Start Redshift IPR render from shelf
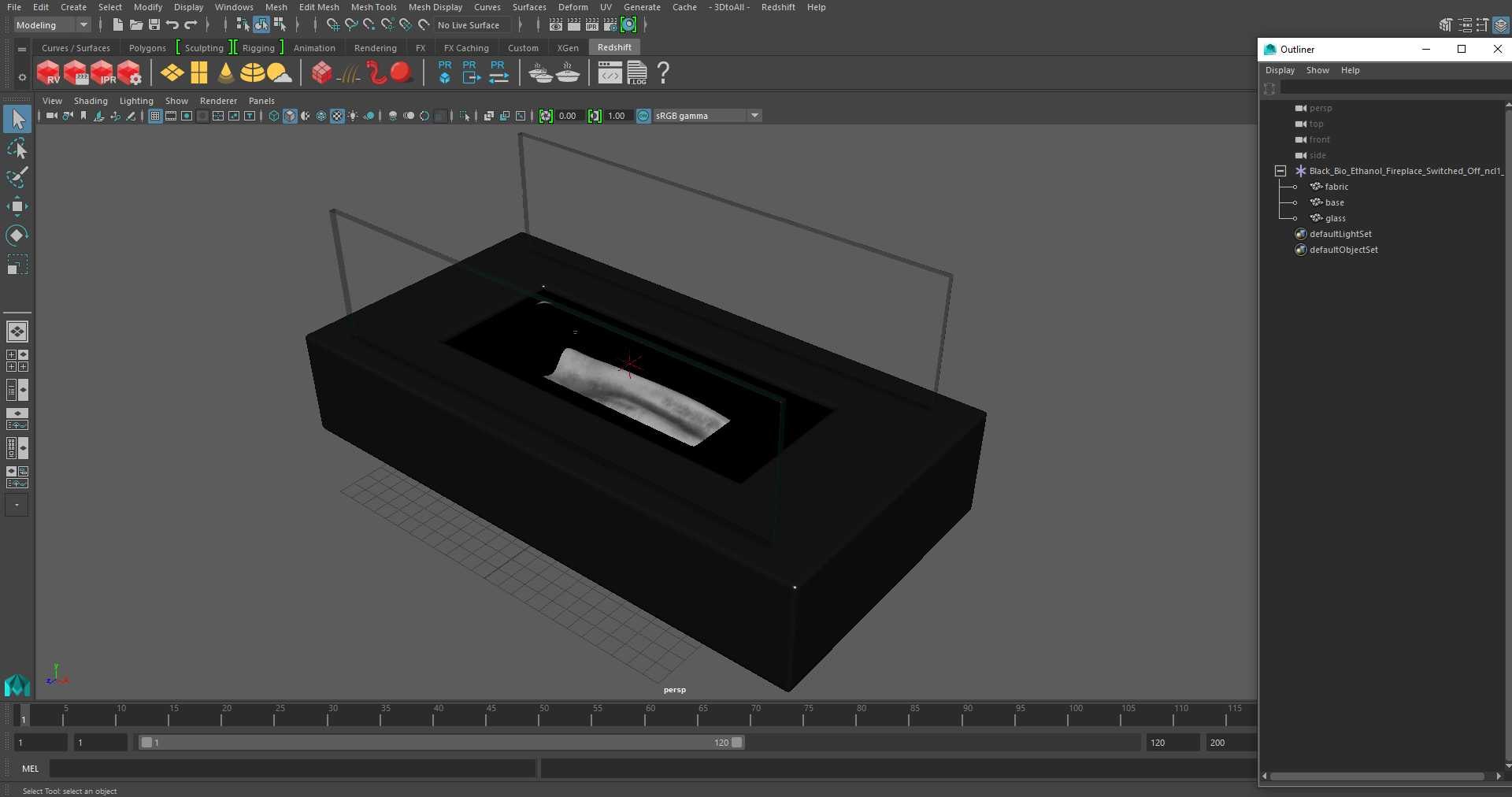1512x797 pixels. click(102, 73)
